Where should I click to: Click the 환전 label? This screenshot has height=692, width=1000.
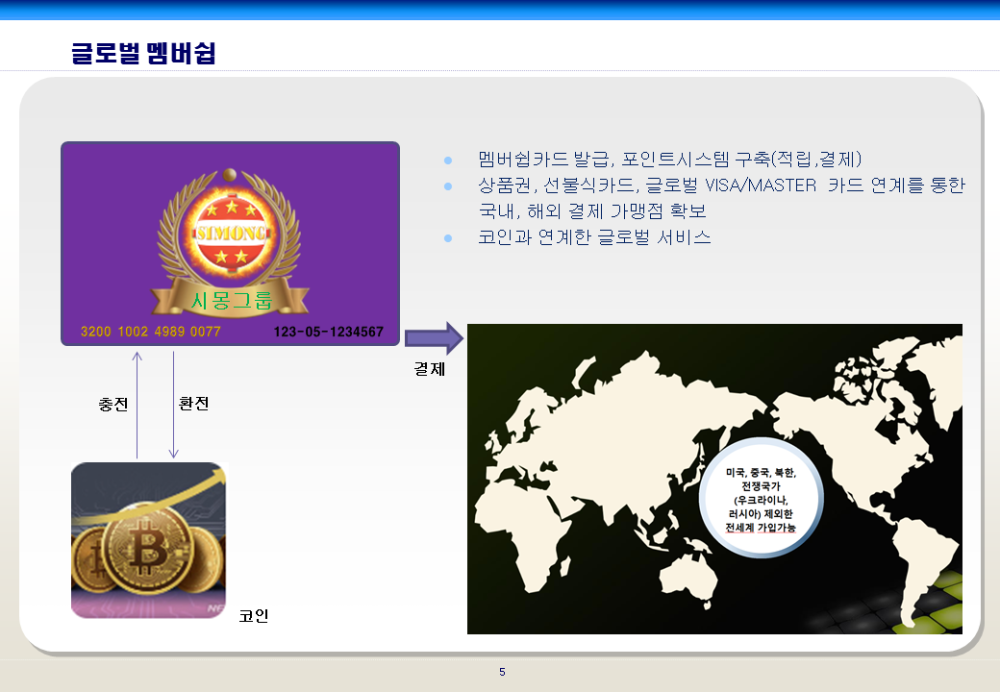pyautogui.click(x=194, y=404)
